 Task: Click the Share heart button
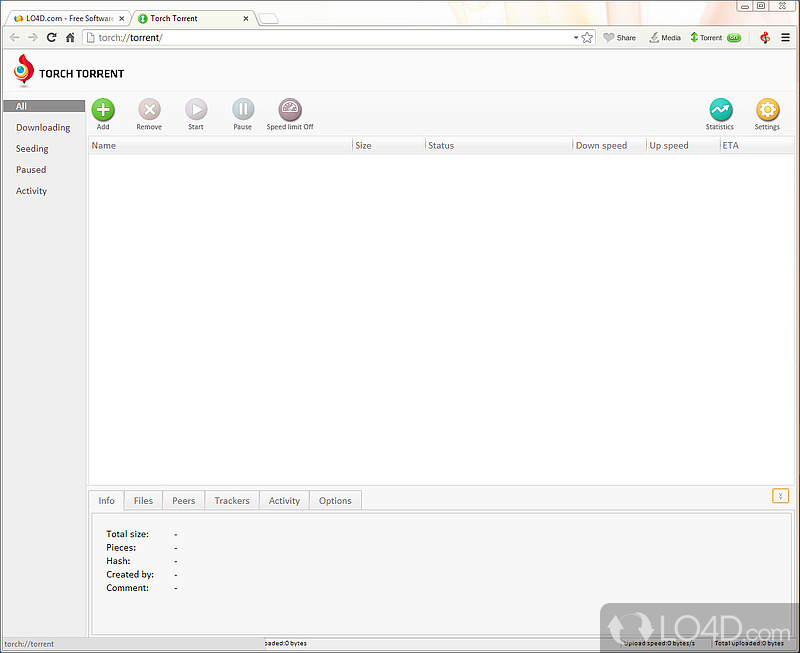(619, 38)
